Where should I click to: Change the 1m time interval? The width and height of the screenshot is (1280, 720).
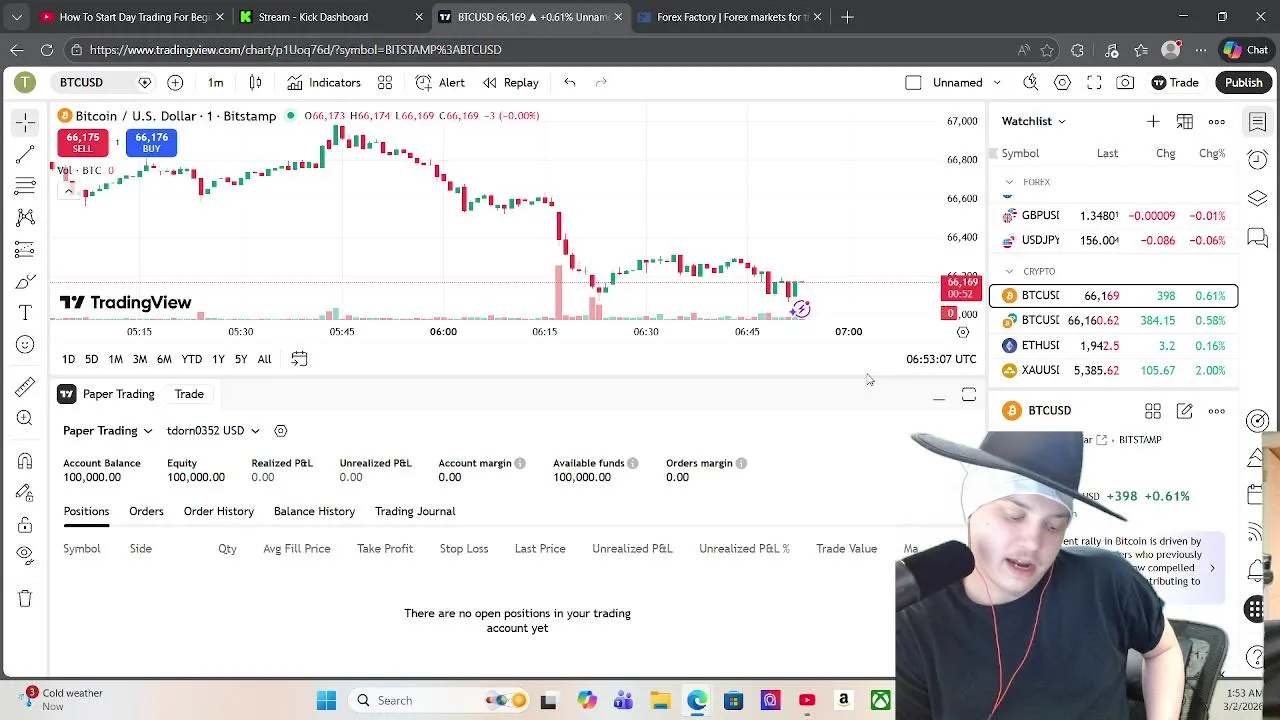(215, 83)
